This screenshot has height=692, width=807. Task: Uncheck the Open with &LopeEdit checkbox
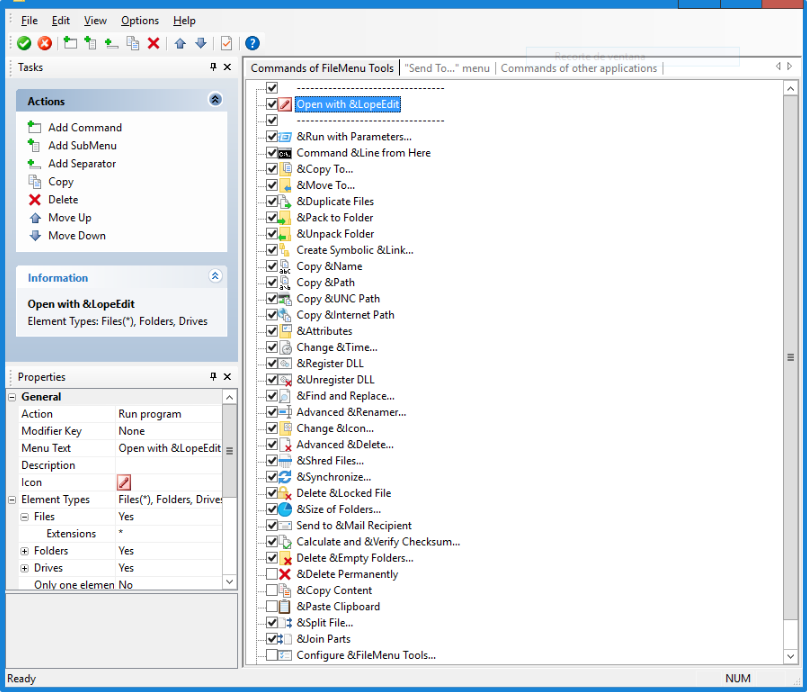coord(272,104)
